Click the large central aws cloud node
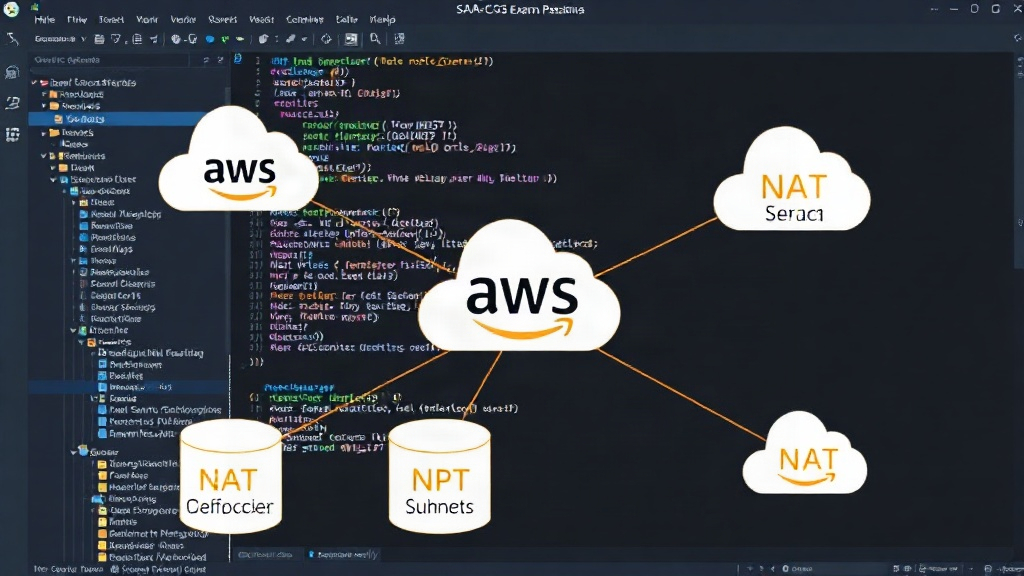 pyautogui.click(x=519, y=287)
